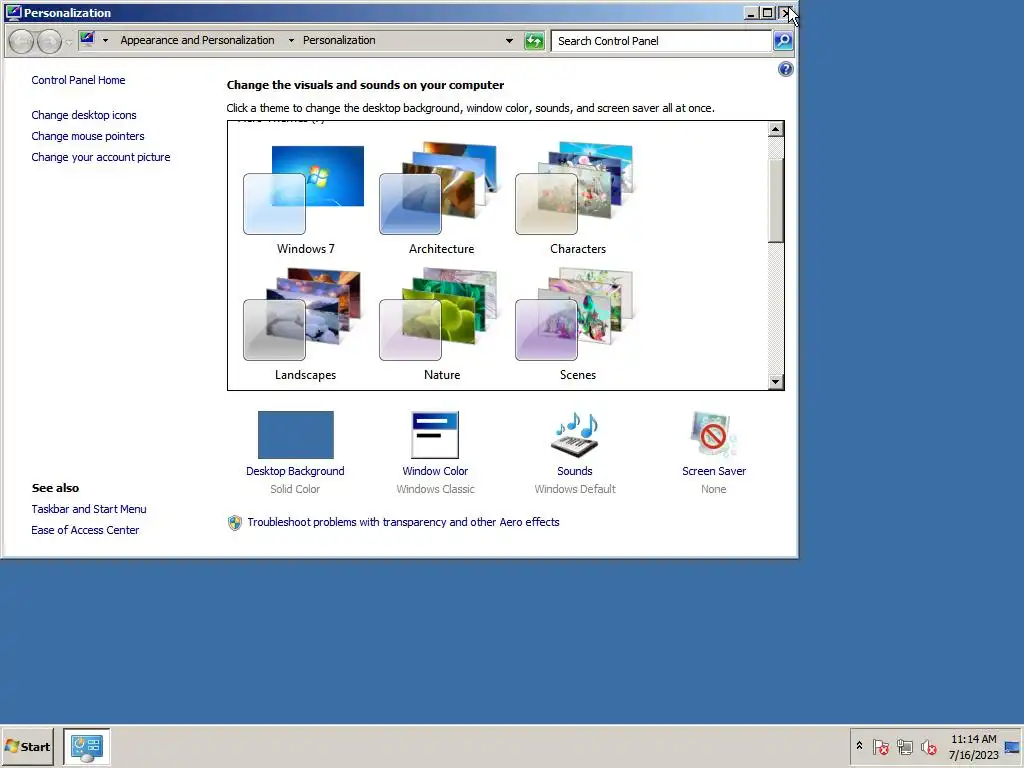Go forward with the Forward arrow
The image size is (1024, 768).
tap(49, 41)
